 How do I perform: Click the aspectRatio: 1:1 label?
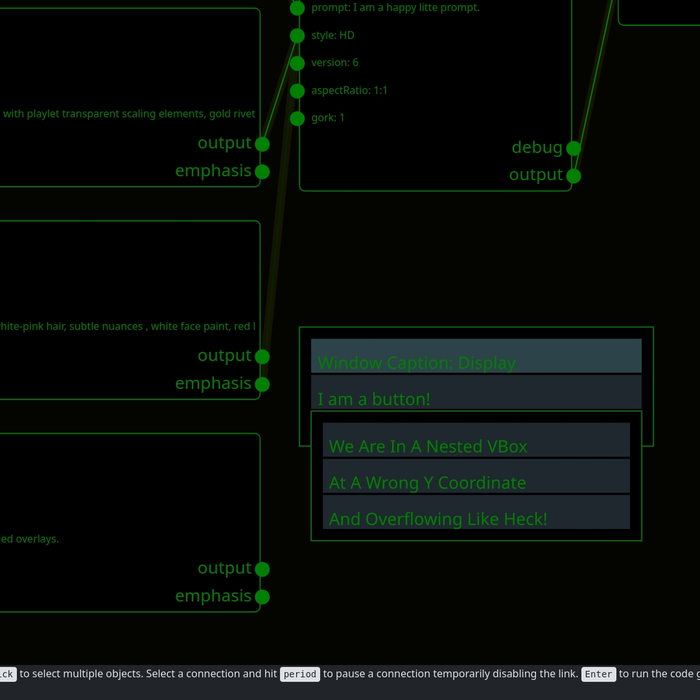pos(349,90)
